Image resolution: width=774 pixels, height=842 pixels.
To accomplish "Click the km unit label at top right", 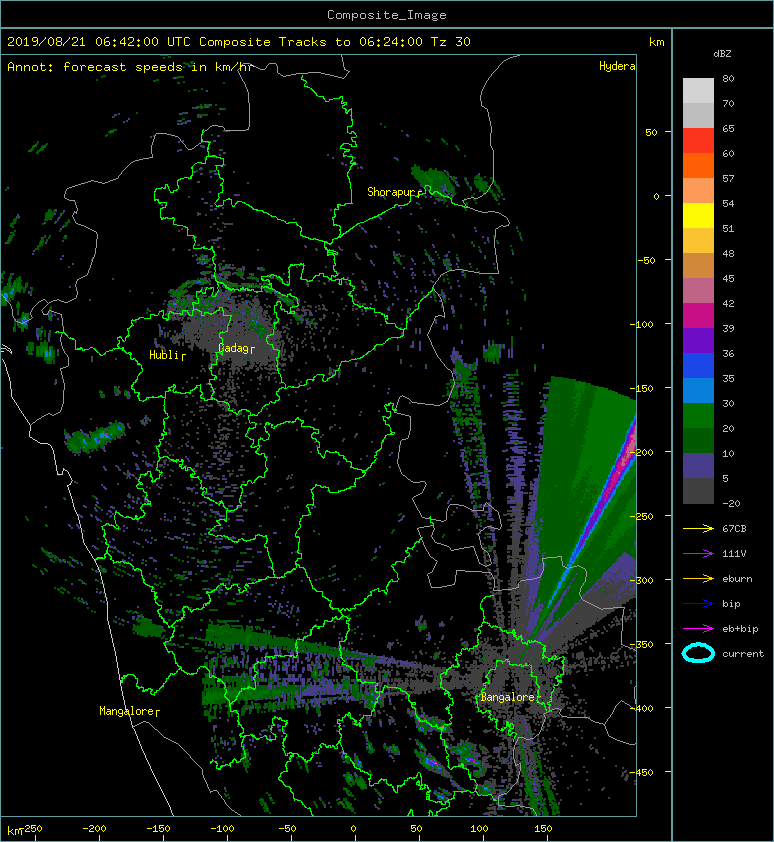I will pyautogui.click(x=656, y=41).
